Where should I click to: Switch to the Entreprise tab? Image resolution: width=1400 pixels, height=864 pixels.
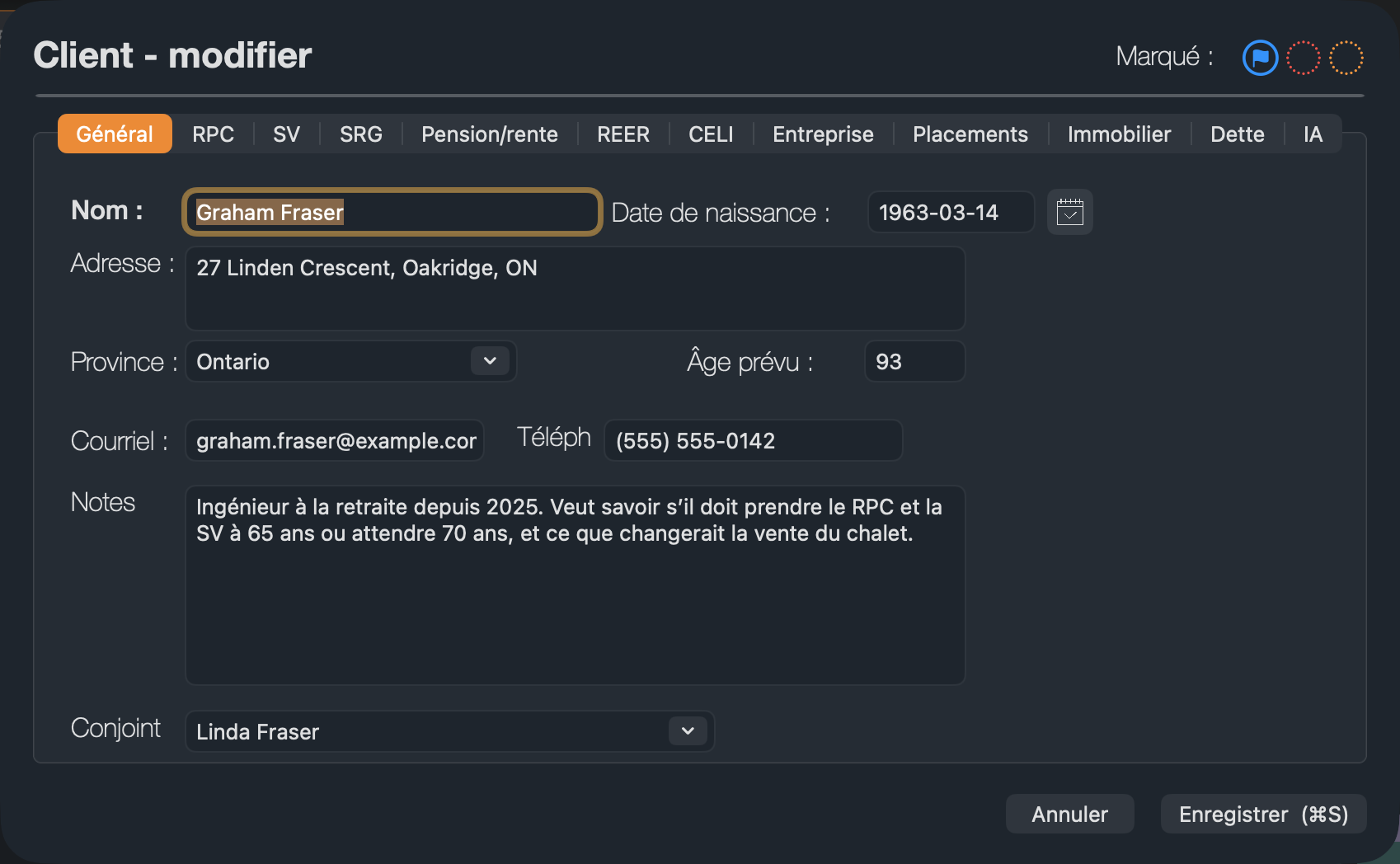click(823, 134)
